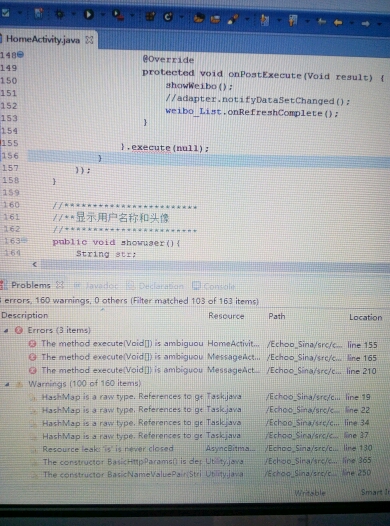This screenshot has height=526, width=390.
Task: Click the Open Type folder icon
Action: (x=199, y=18)
